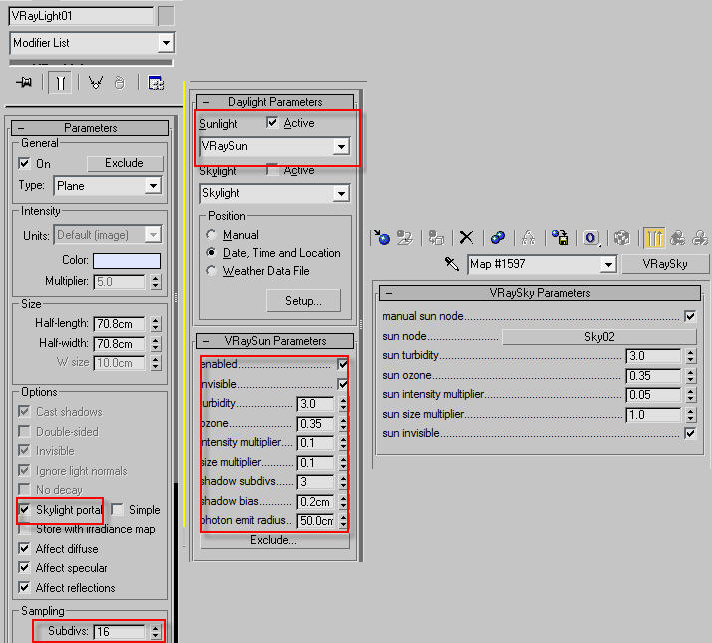Click the Sky02 sun node button
Viewport: 712px width, 643px height.
pyautogui.click(x=599, y=337)
